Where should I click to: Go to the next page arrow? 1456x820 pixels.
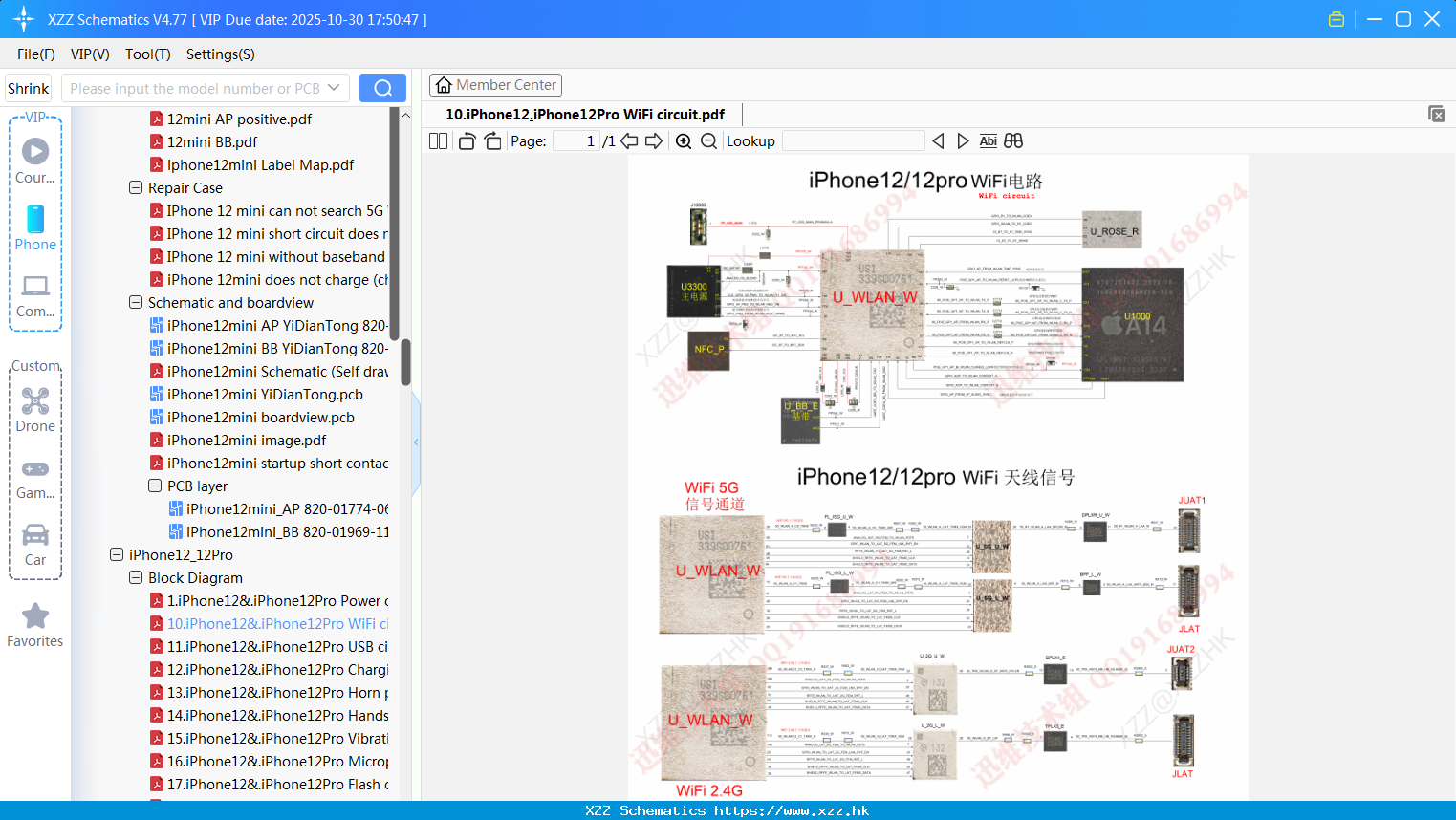click(x=654, y=141)
